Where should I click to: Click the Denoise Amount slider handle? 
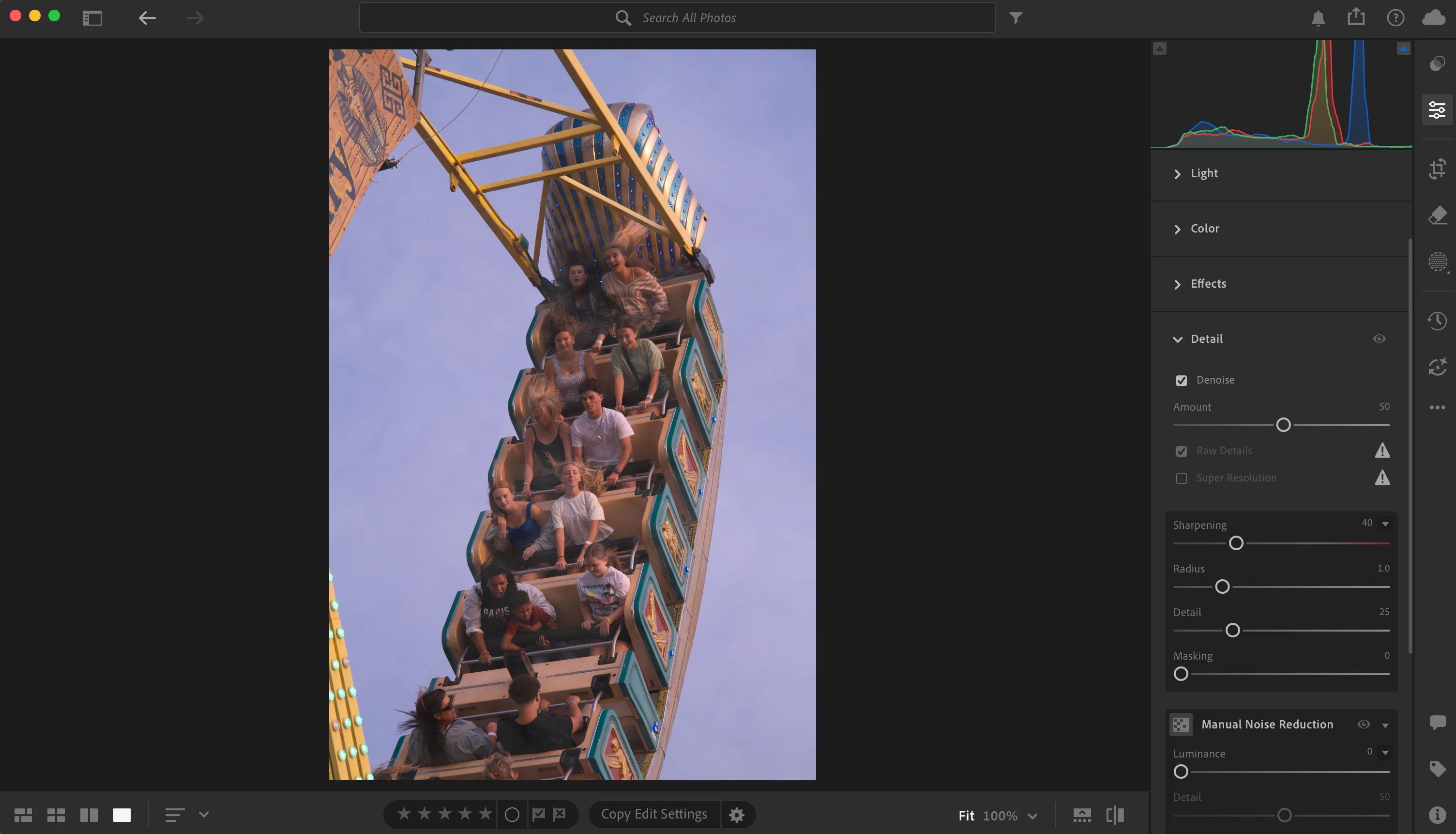point(1283,425)
